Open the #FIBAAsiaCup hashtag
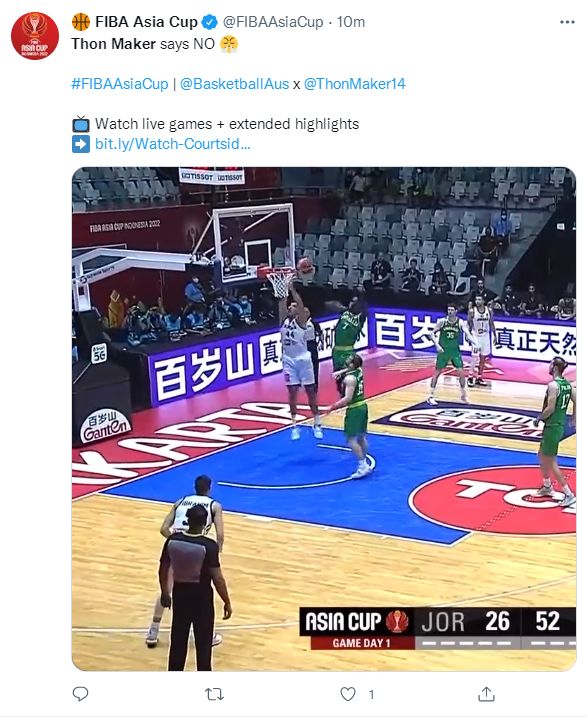The image size is (587, 718). (120, 84)
